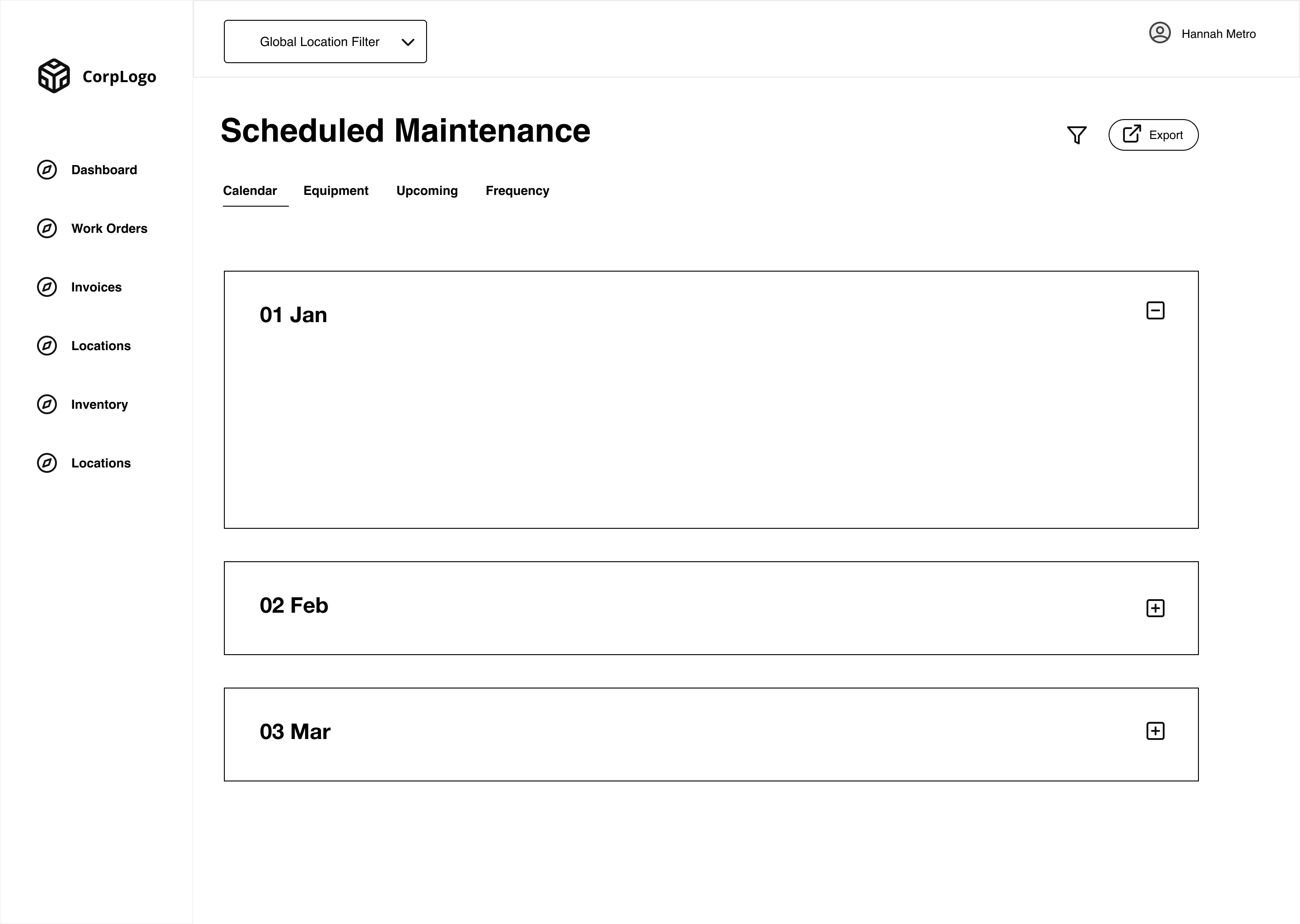Go to Work Orders page

(x=109, y=228)
